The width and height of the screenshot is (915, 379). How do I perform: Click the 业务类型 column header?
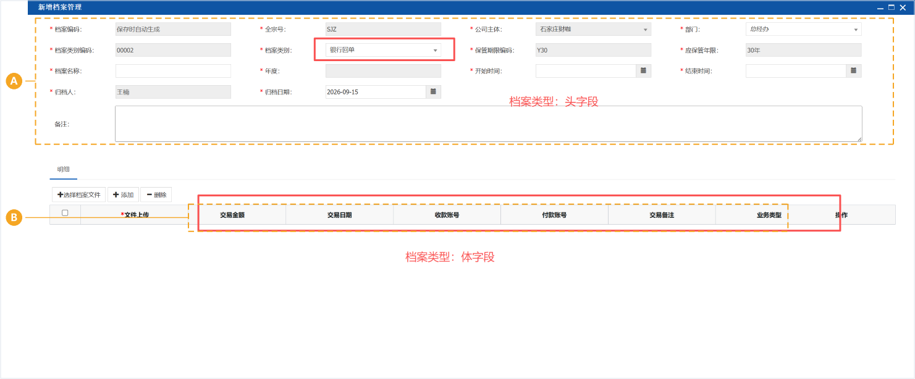pos(769,215)
